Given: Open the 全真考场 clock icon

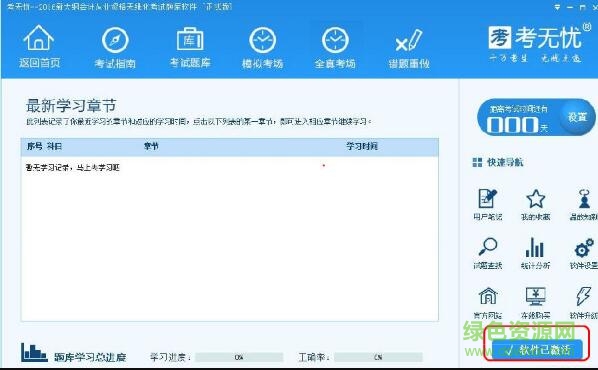Looking at the screenshot, I should (335, 40).
